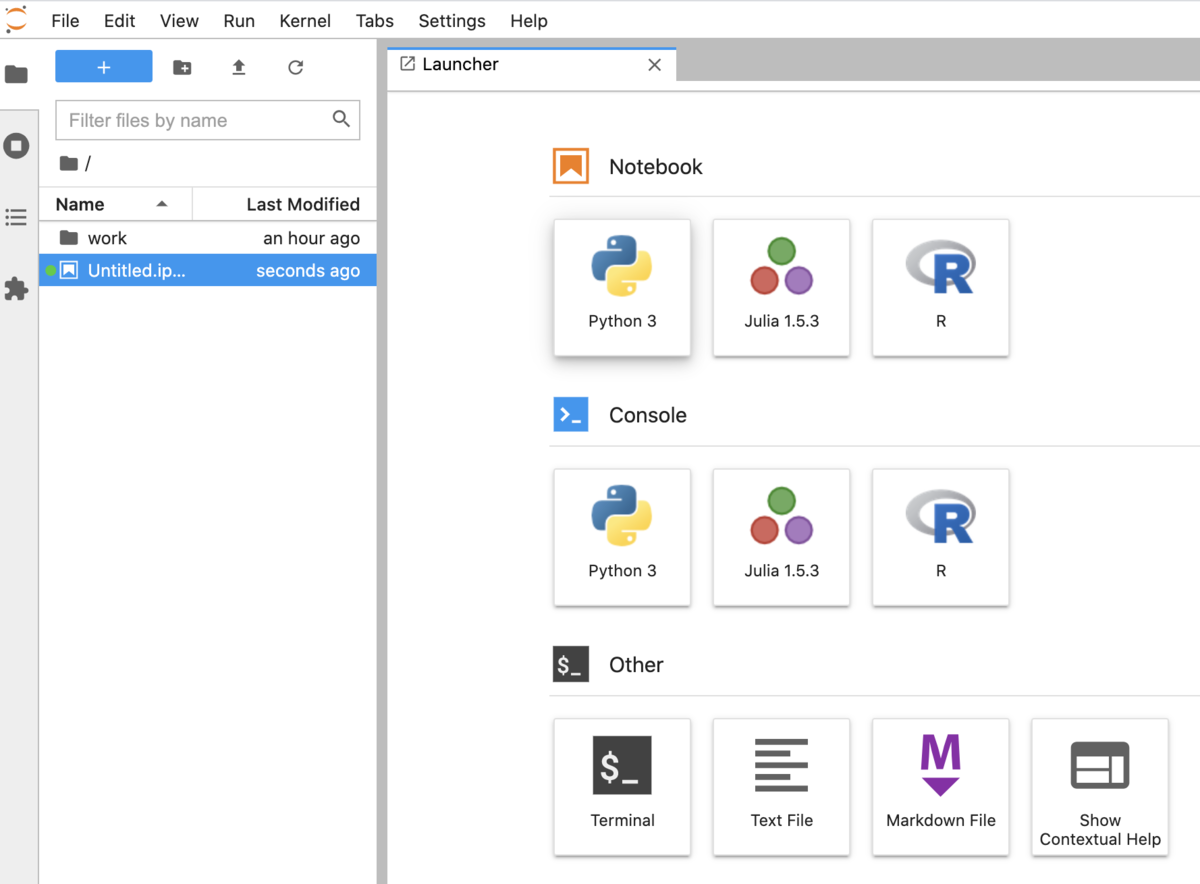Screen dimensions: 1200x884
Task: Click the Upload Files icon
Action: (238, 67)
